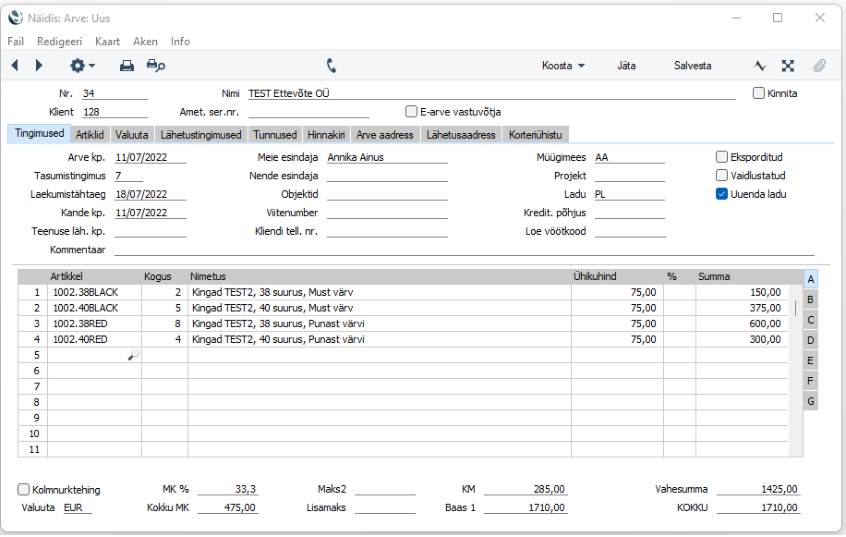Switch to the Valuuta tab
846x537 pixels.
point(132,135)
